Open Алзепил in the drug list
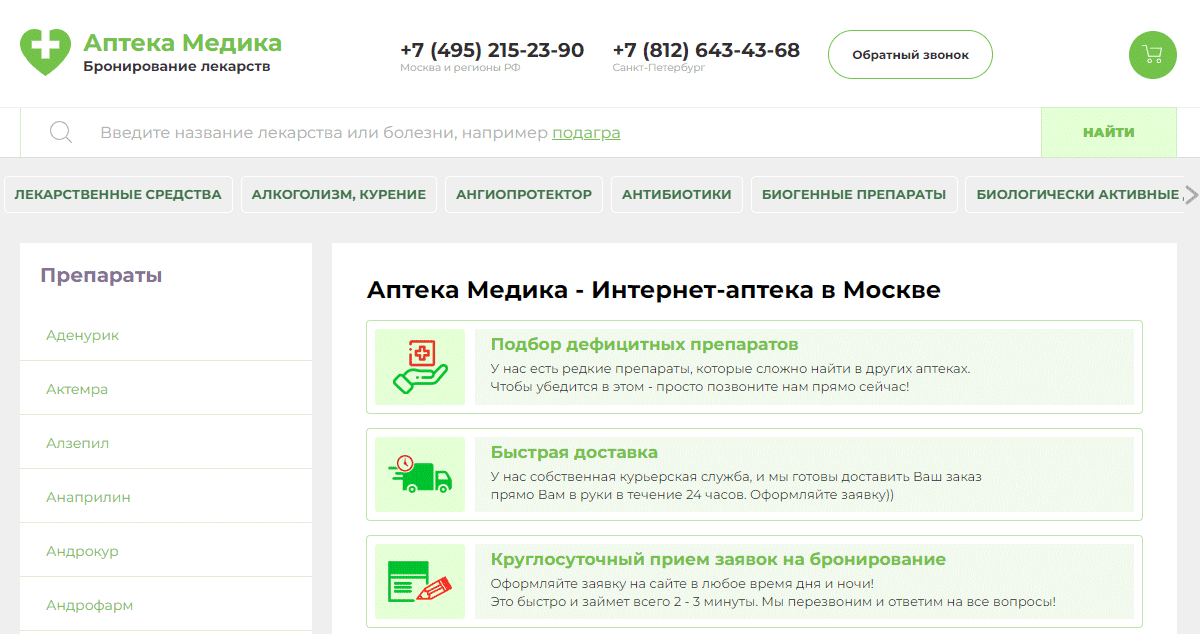This screenshot has width=1200, height=634. click(78, 443)
